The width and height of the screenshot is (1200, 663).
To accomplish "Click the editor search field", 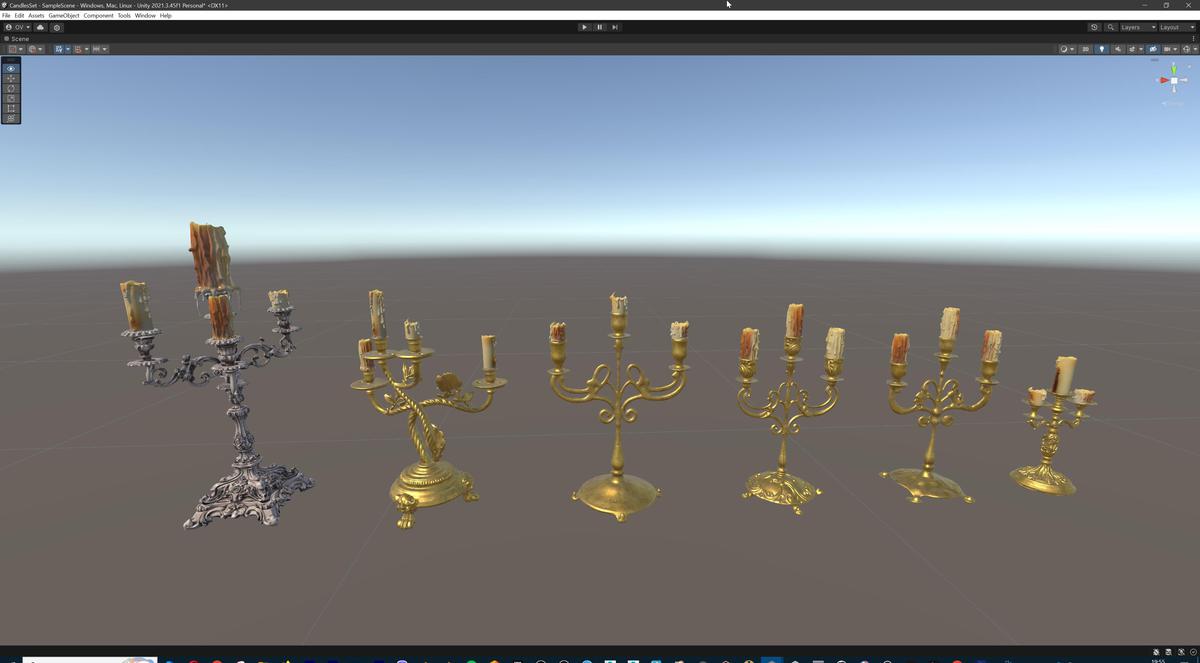I will pos(1110,27).
